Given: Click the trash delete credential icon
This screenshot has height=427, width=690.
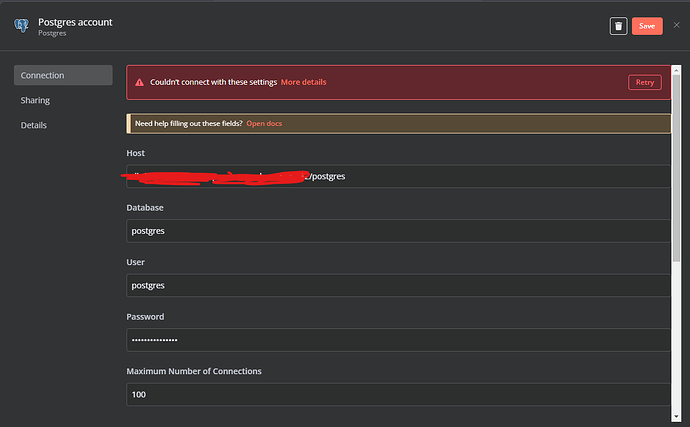Looking at the screenshot, I should (618, 26).
